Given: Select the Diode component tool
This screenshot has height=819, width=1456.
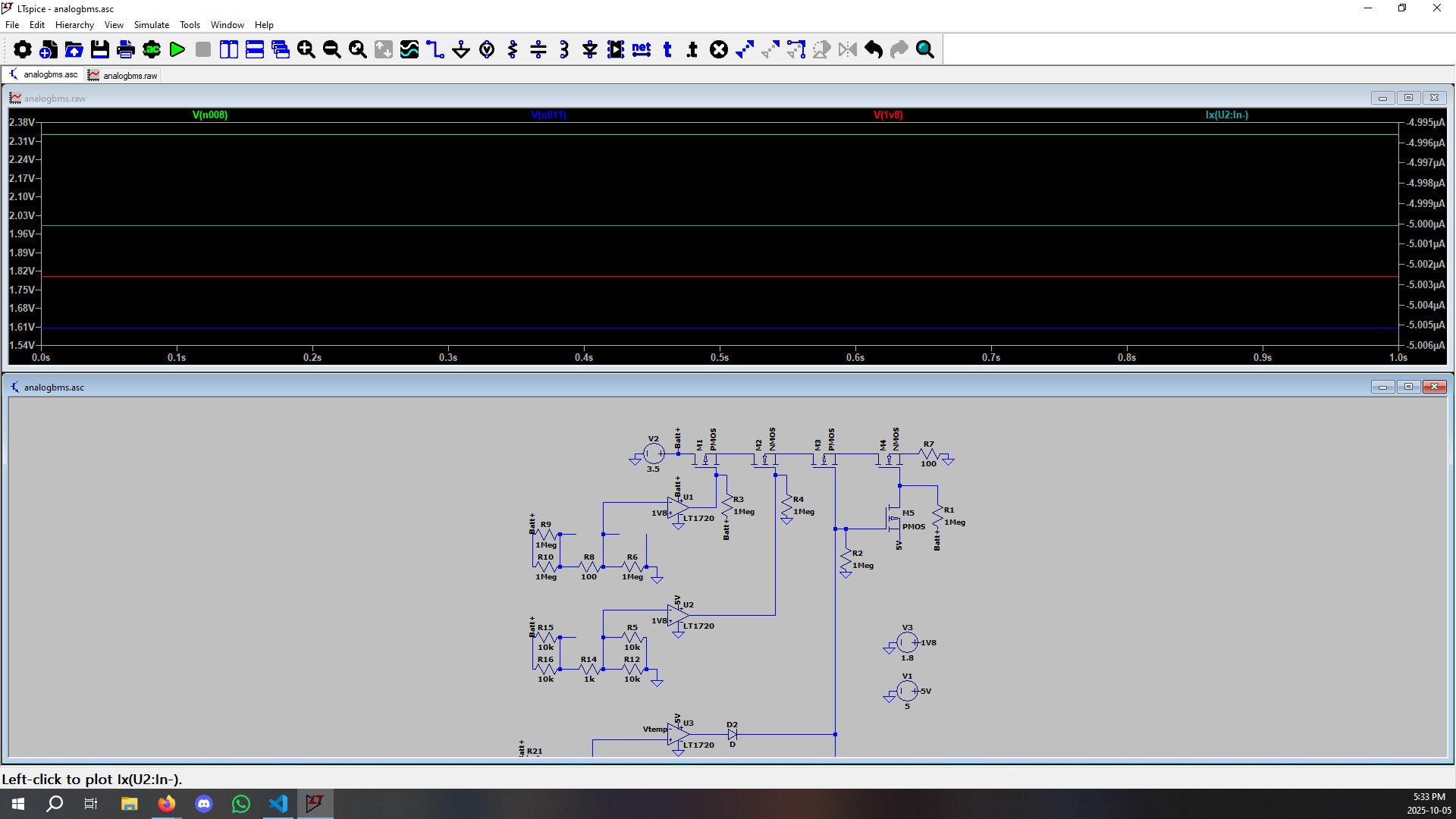Looking at the screenshot, I should 590,50.
